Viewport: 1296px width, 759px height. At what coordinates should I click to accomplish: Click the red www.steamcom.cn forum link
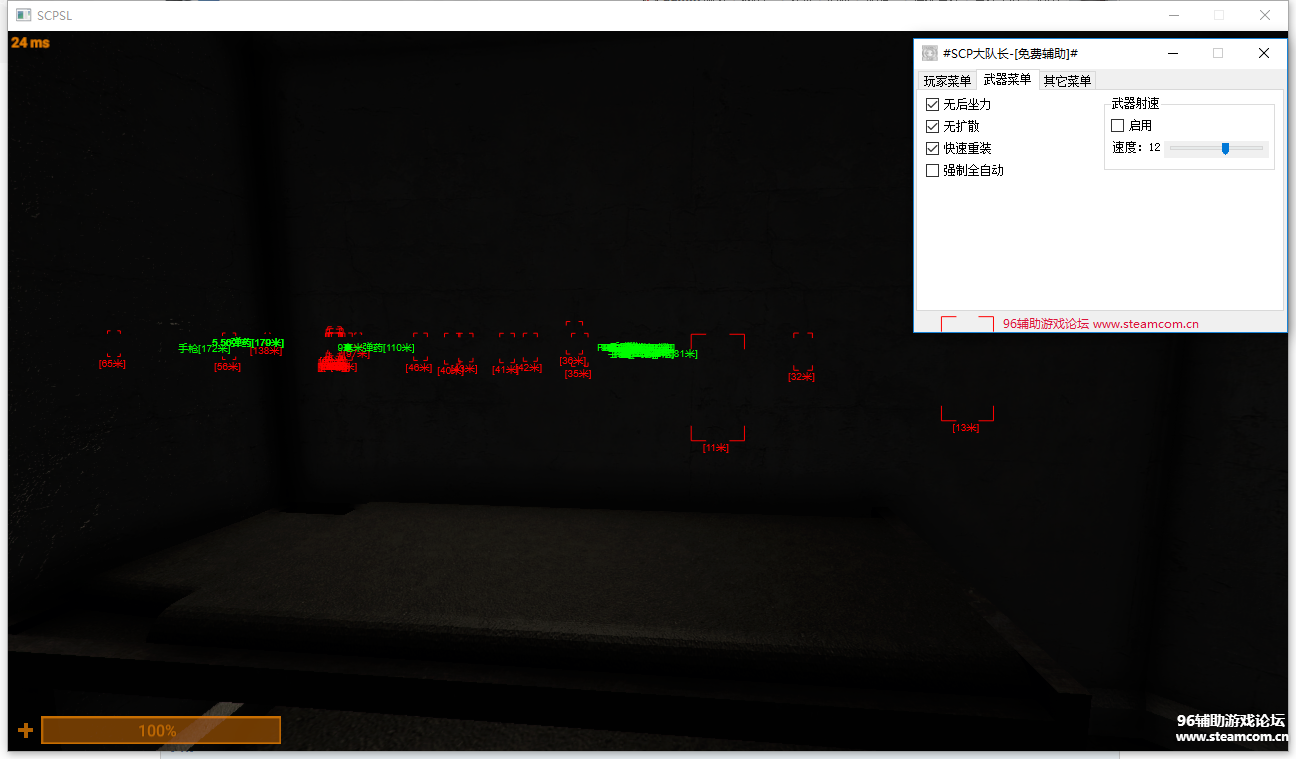[x=1145, y=324]
